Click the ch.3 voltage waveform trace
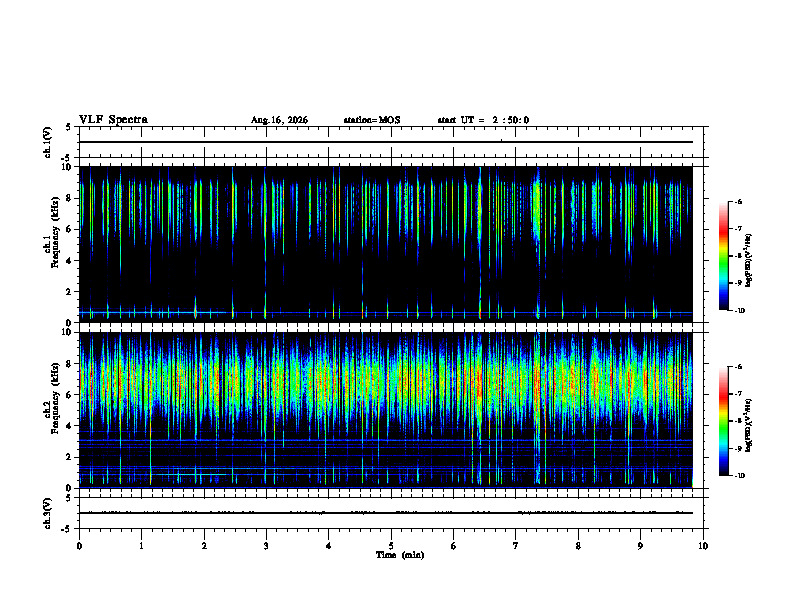The width and height of the screenshot is (792, 612). [x=386, y=513]
